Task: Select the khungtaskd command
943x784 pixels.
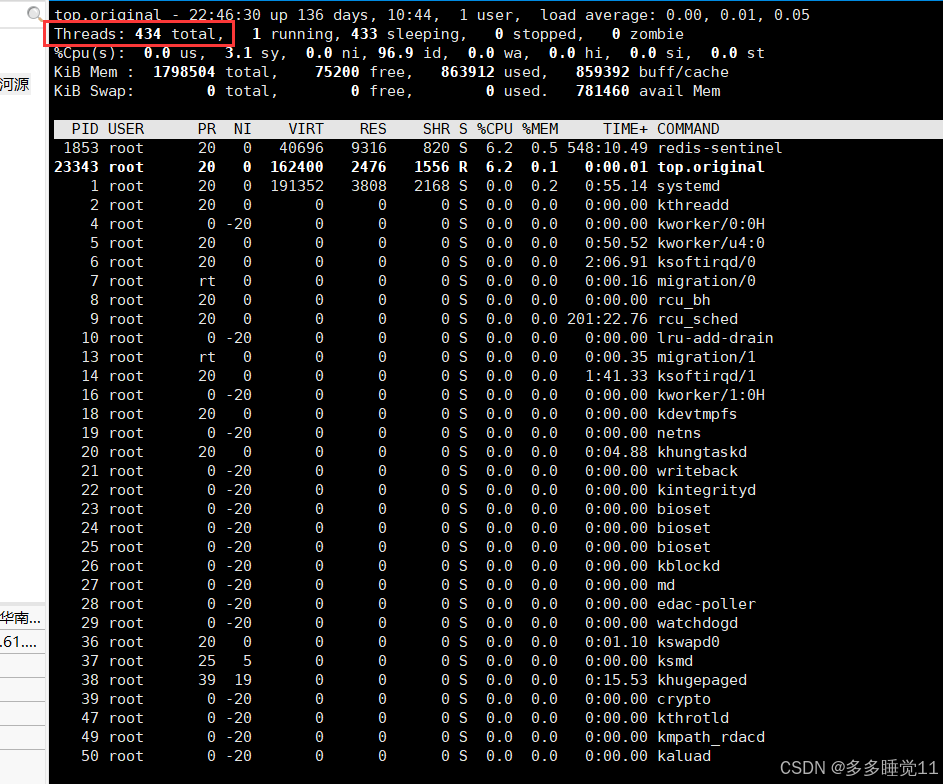Action: [701, 452]
